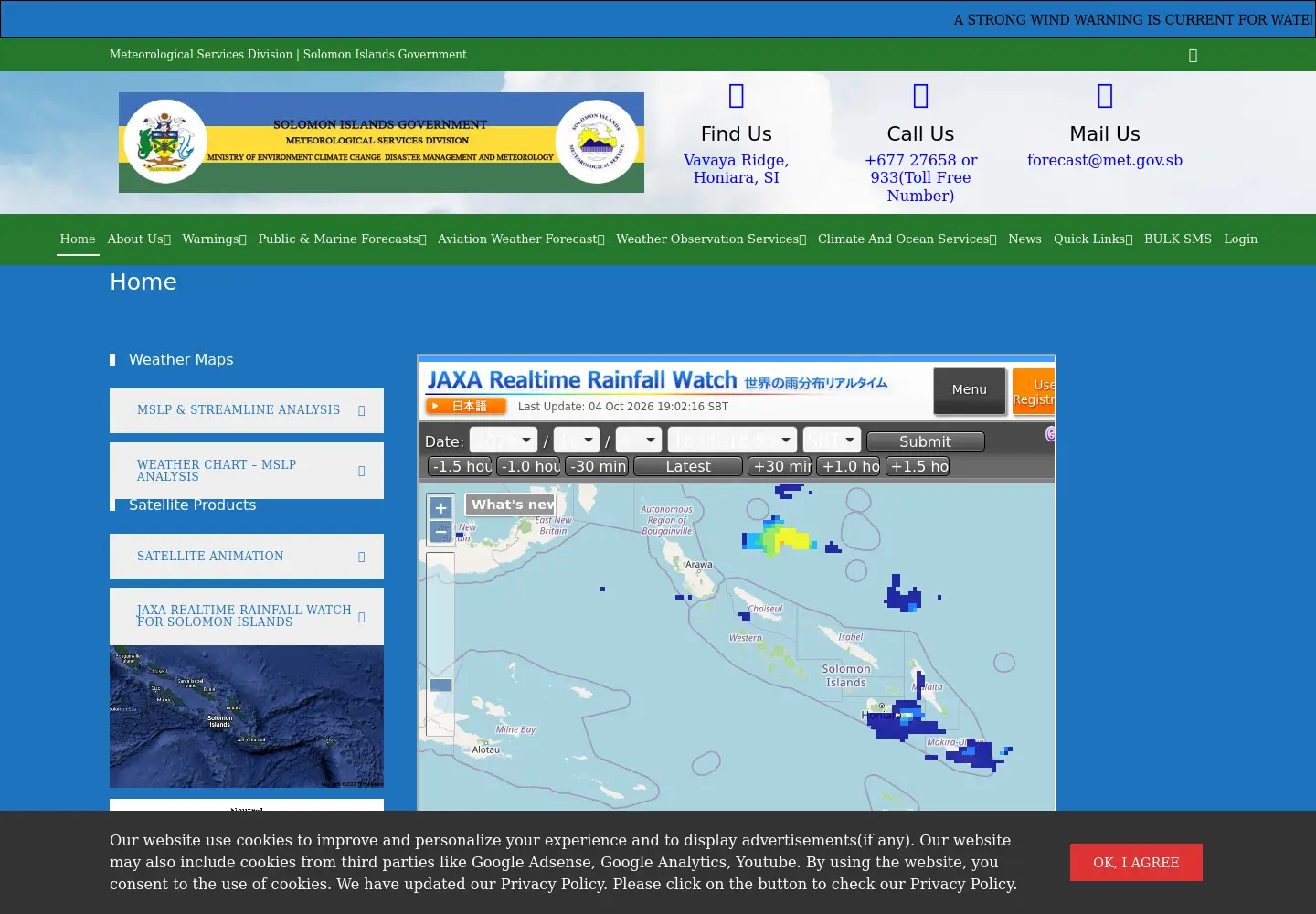Open the JAXA Menu button
The image size is (1316, 914).
click(x=970, y=390)
